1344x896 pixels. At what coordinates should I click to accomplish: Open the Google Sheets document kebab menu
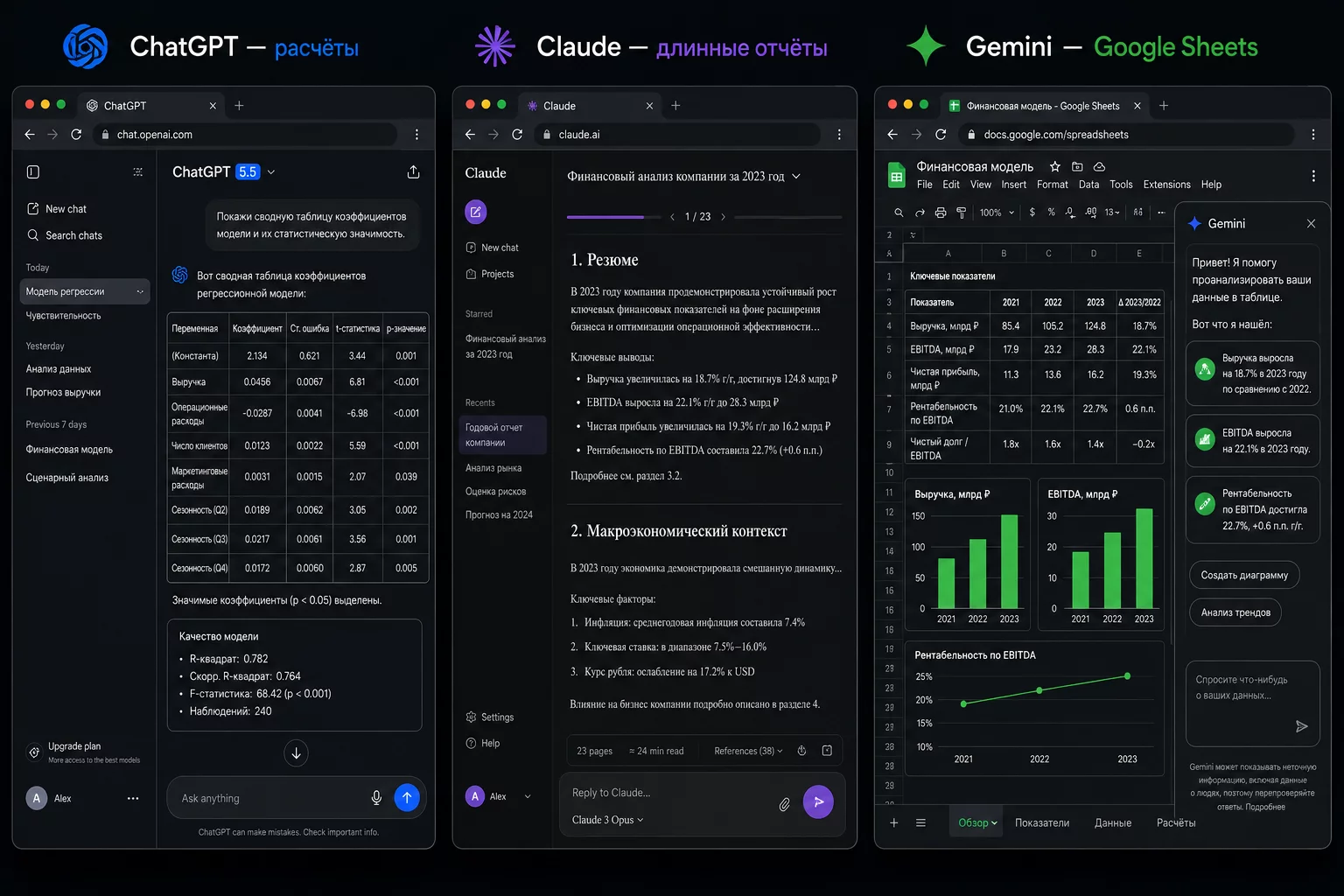(x=1313, y=176)
